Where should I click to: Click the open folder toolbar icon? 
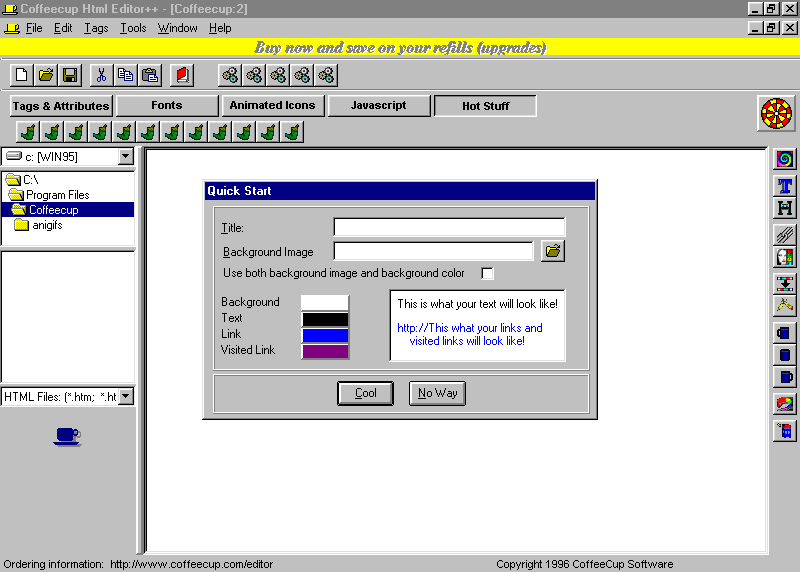(45, 75)
